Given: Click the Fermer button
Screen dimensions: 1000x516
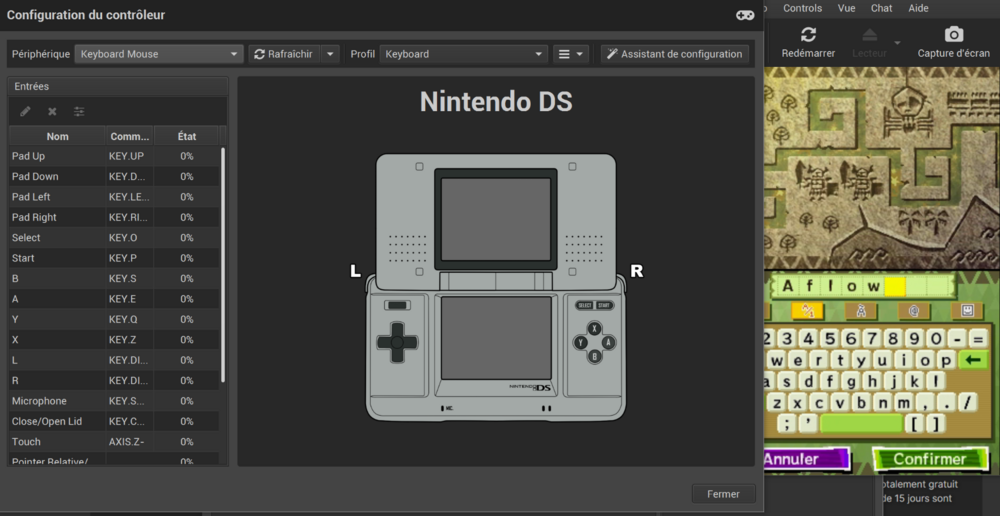Looking at the screenshot, I should tap(723, 494).
